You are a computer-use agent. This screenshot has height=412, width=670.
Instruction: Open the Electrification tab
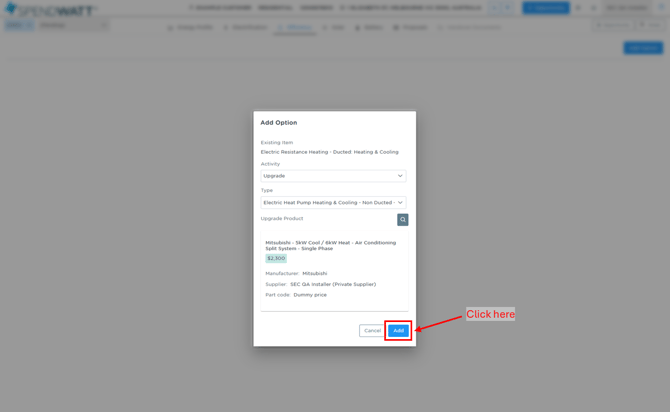(245, 27)
